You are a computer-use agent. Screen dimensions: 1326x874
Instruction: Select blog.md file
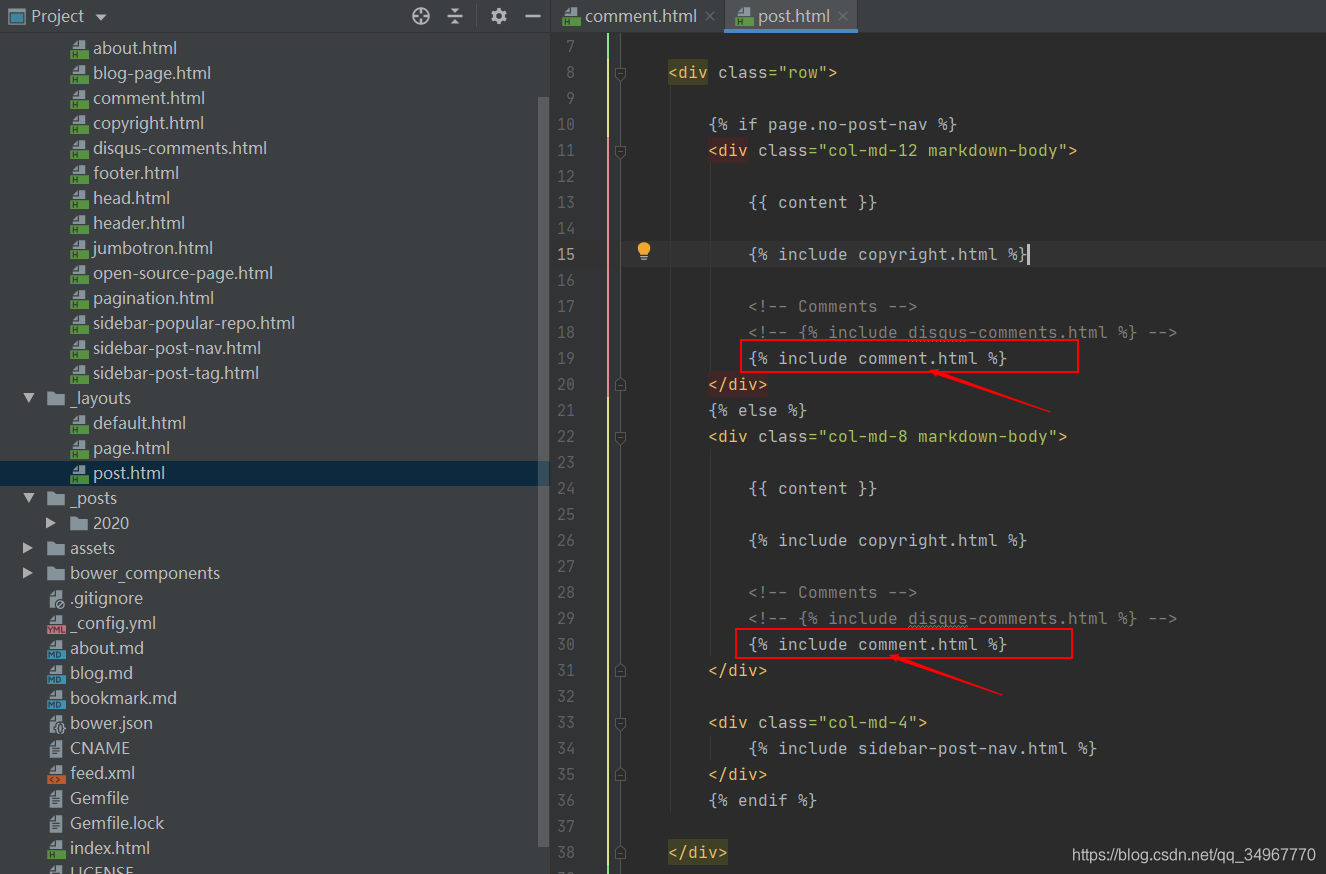pos(101,673)
